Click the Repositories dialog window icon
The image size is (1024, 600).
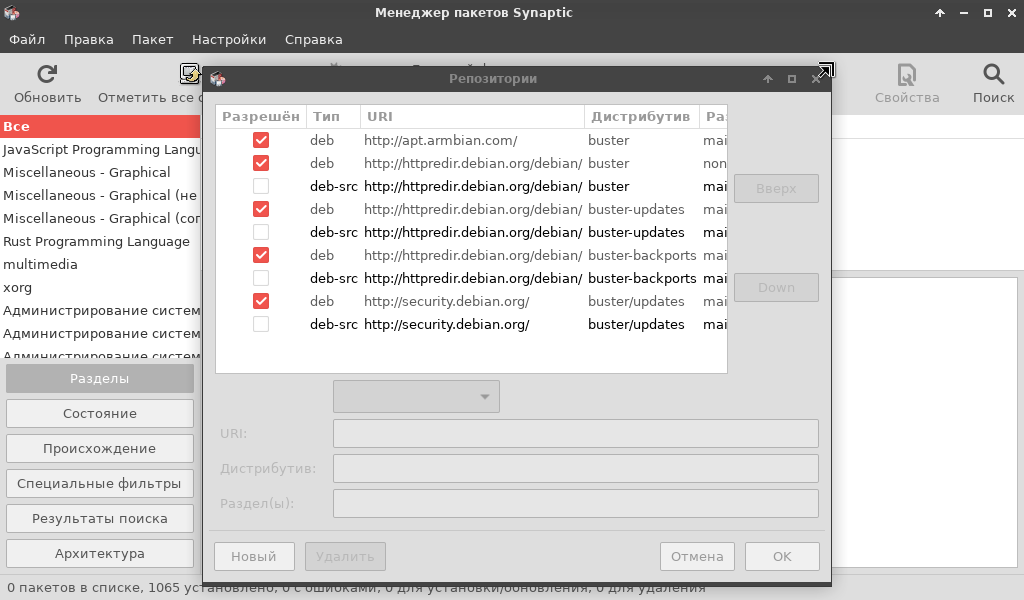click(217, 79)
